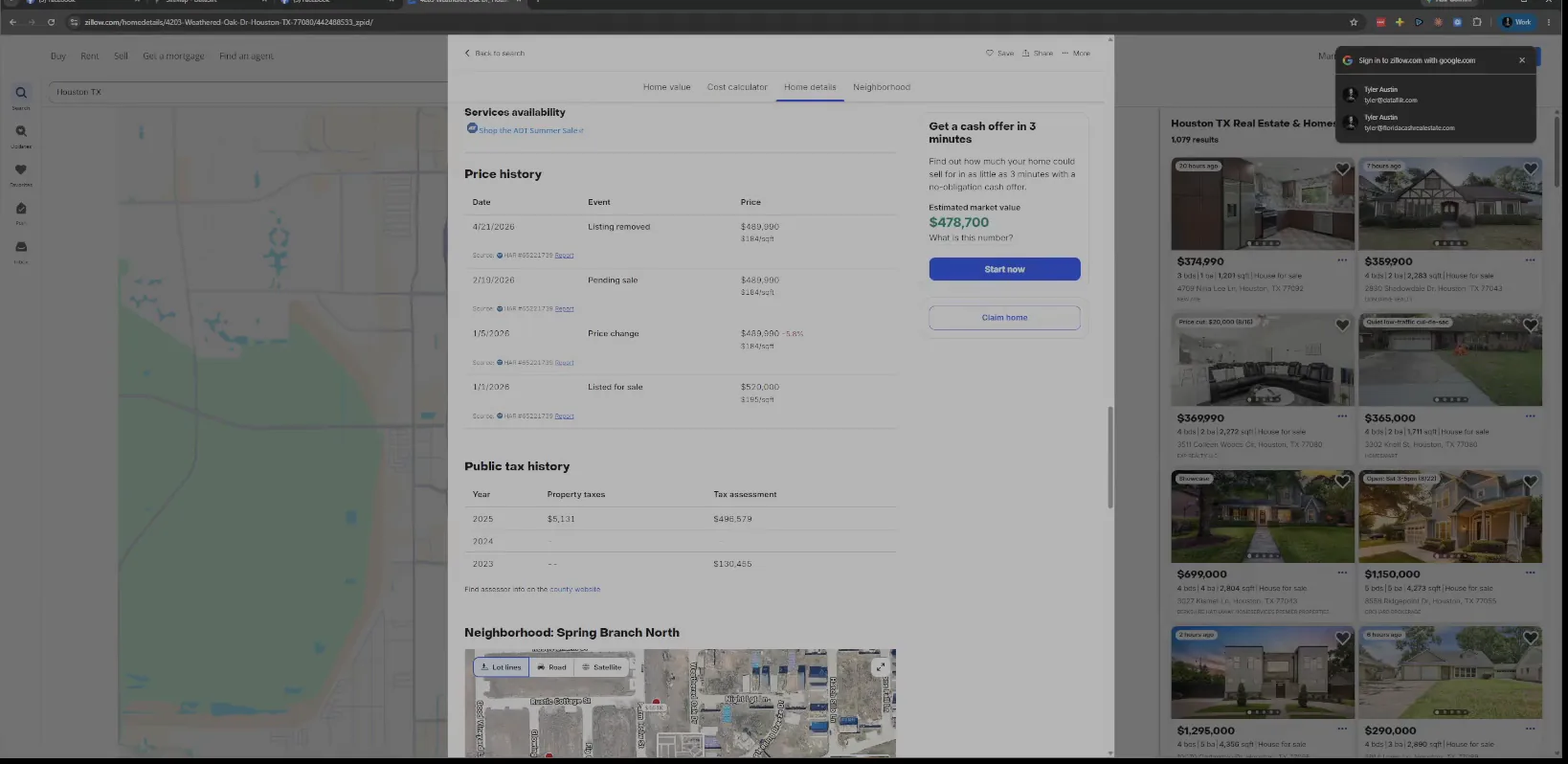Enable Lot lines map view
1568x764 pixels.
tap(501, 667)
